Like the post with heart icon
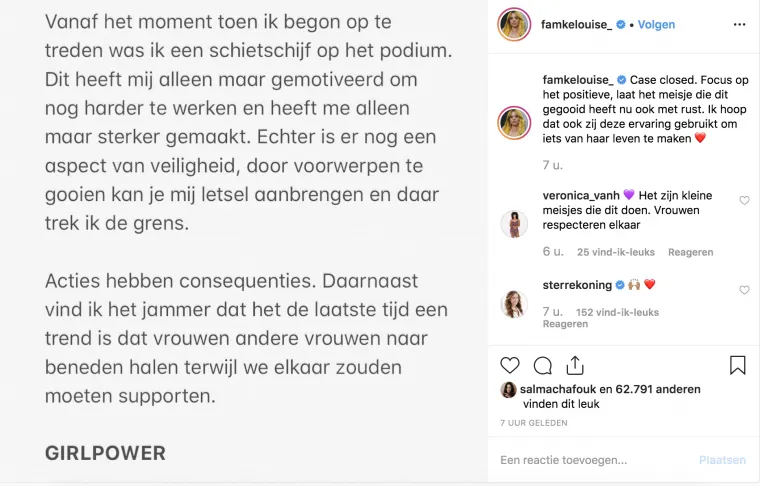Screen dimensions: 760x486 click(510, 365)
